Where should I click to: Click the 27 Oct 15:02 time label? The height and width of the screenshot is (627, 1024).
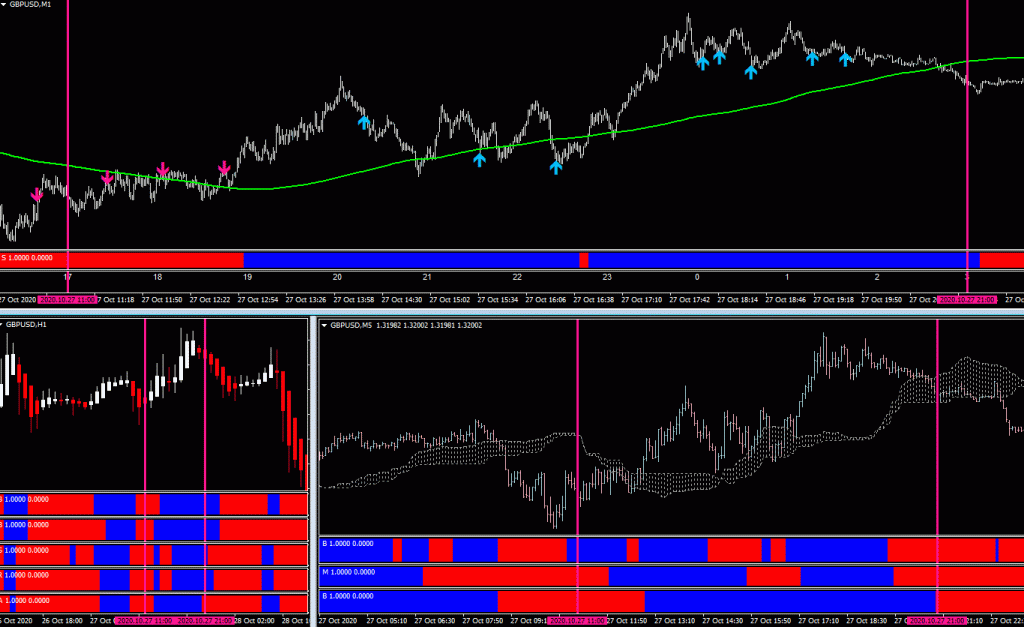pos(450,300)
